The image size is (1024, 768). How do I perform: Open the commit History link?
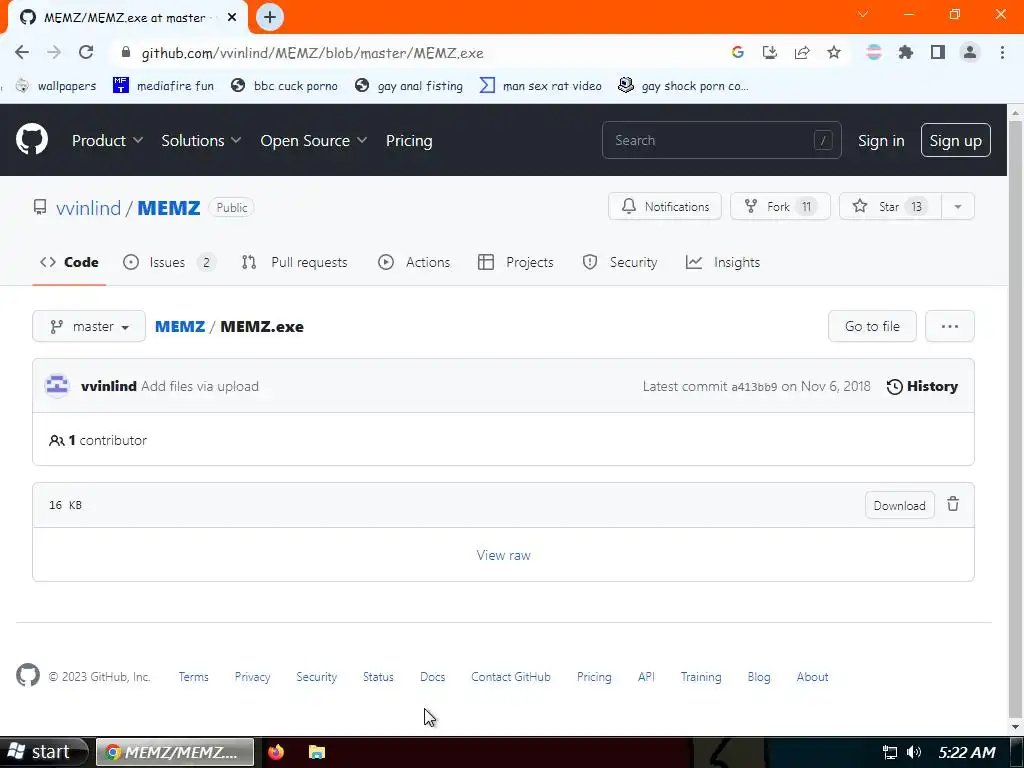tap(922, 386)
